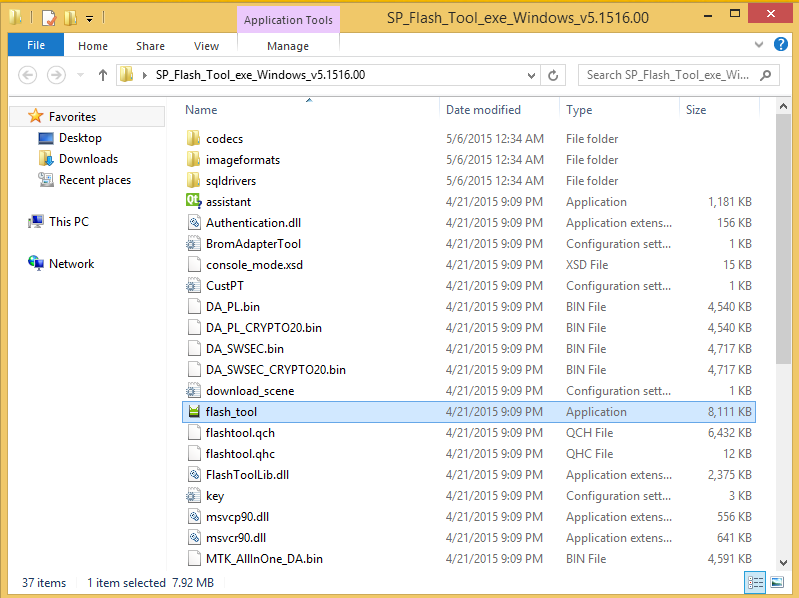Expand the ribbon with the chevron
Image resolution: width=799 pixels, height=598 pixels.
(x=759, y=44)
